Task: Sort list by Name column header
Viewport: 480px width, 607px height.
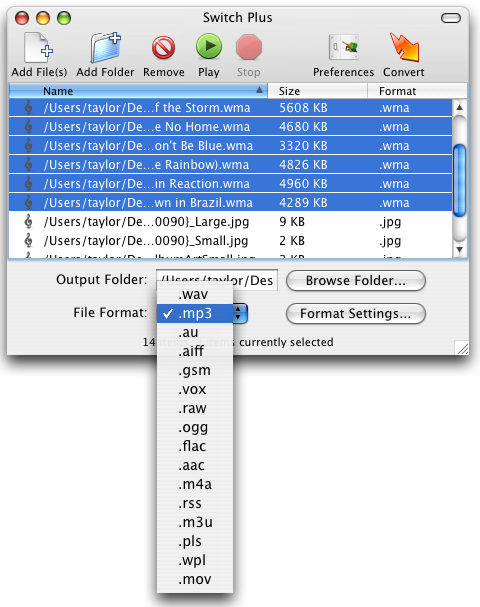Action: (138, 91)
